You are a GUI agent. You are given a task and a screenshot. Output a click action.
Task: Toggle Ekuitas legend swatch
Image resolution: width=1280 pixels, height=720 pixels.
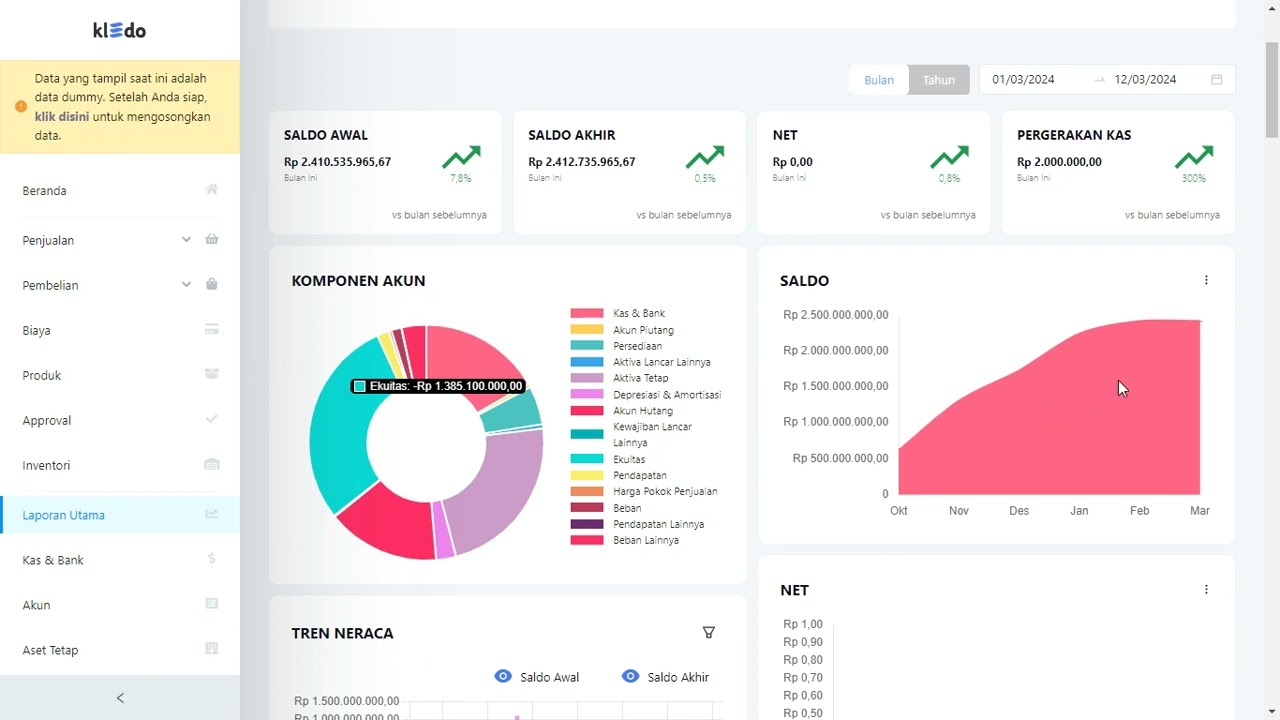pos(587,459)
